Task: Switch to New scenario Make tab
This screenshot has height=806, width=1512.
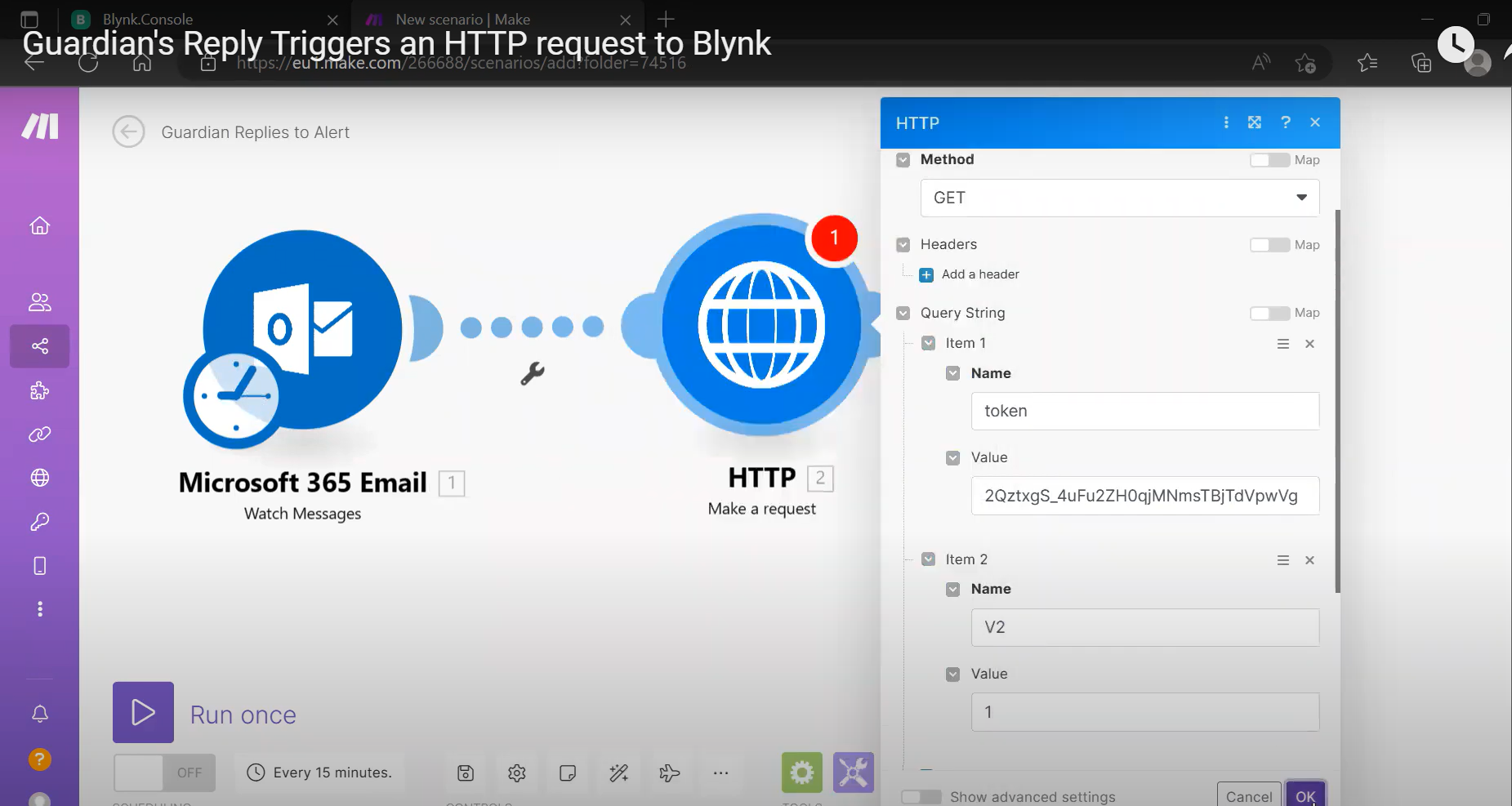Action: (497, 19)
